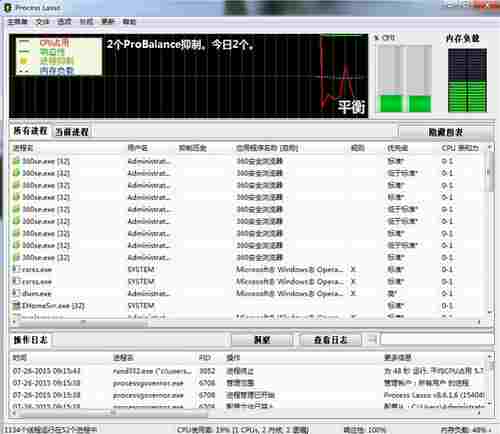The height and width of the screenshot is (434, 500).
Task: Click the 查看日志 (View log) button
Action: point(331,340)
